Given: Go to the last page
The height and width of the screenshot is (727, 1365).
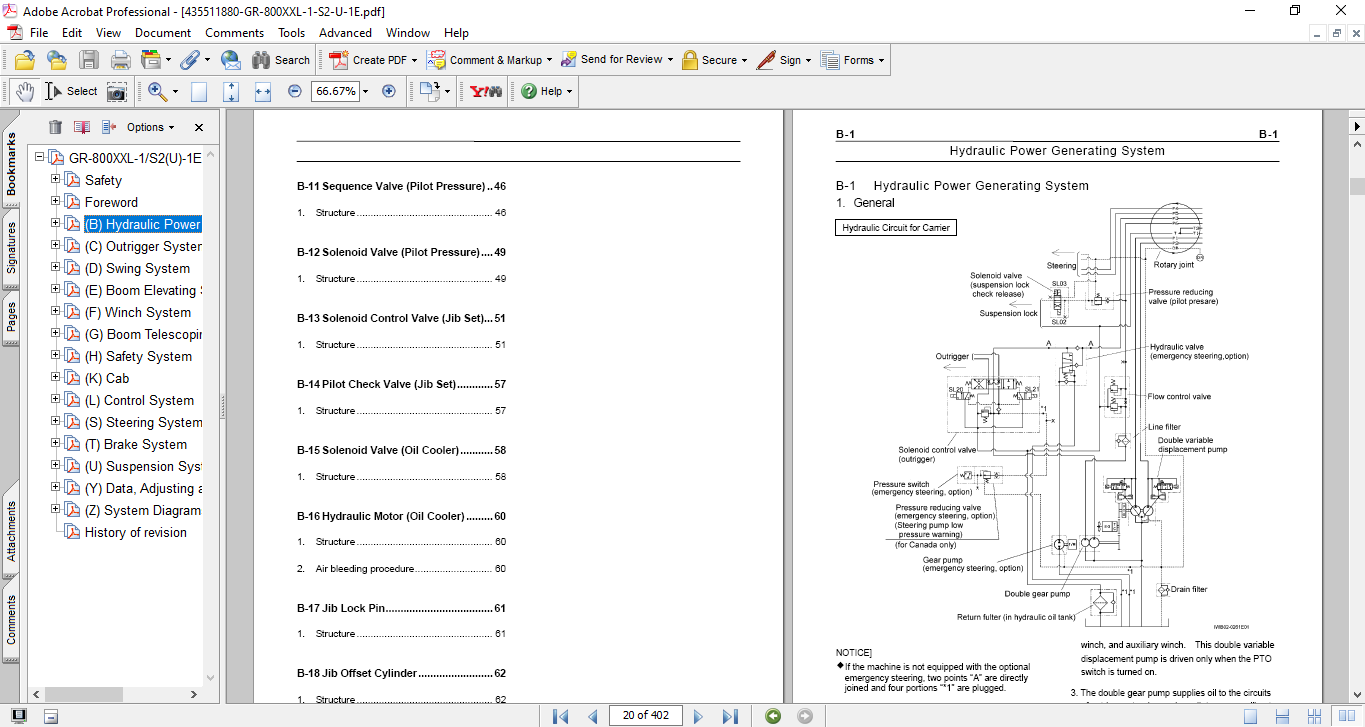Looking at the screenshot, I should tap(730, 716).
